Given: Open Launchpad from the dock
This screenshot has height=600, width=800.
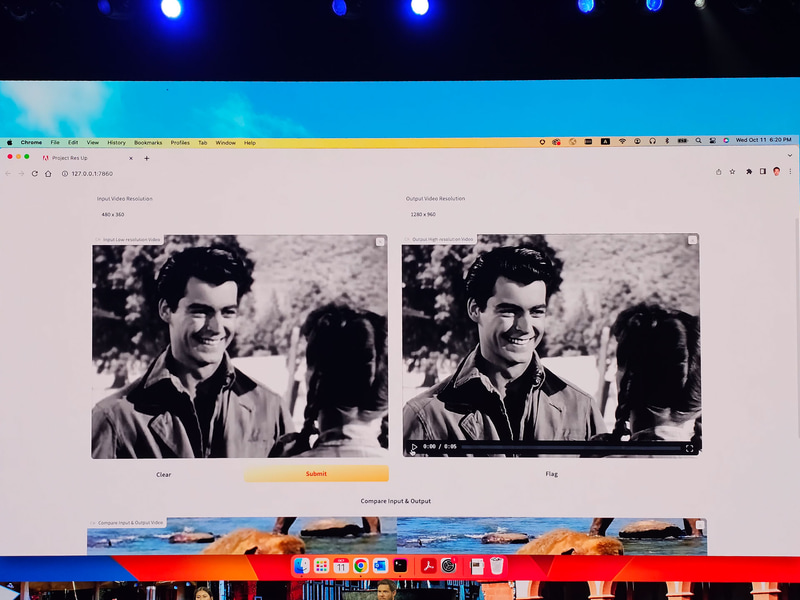Looking at the screenshot, I should click(x=321, y=565).
